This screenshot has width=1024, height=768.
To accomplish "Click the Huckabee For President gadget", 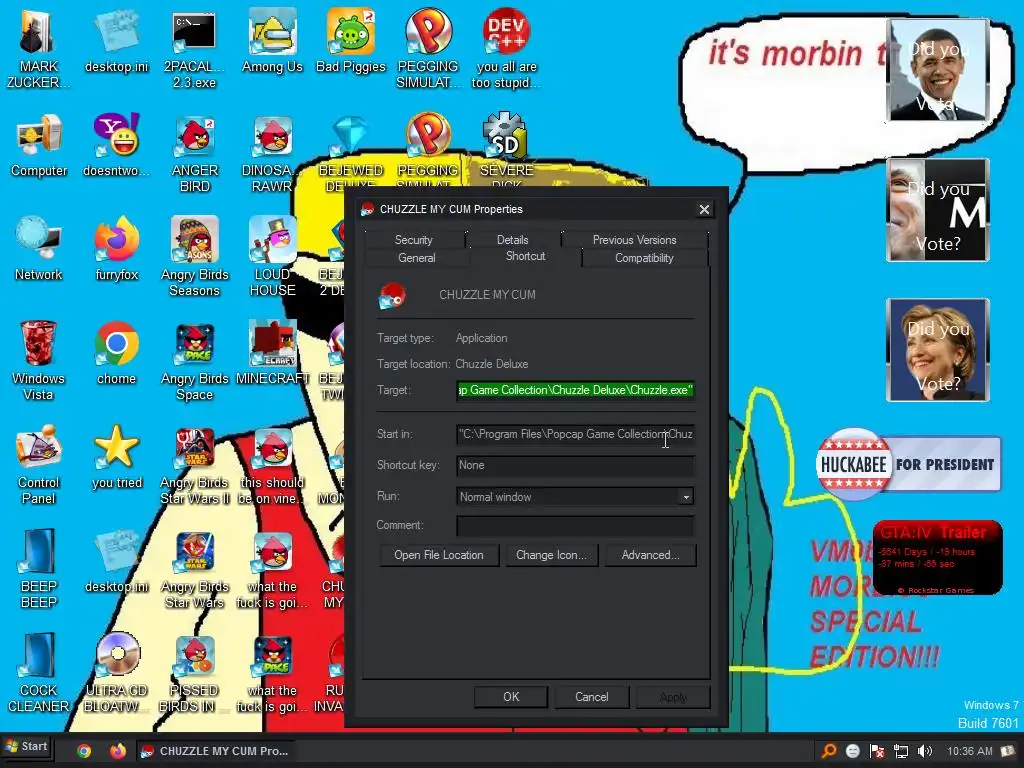I will click(x=908, y=464).
